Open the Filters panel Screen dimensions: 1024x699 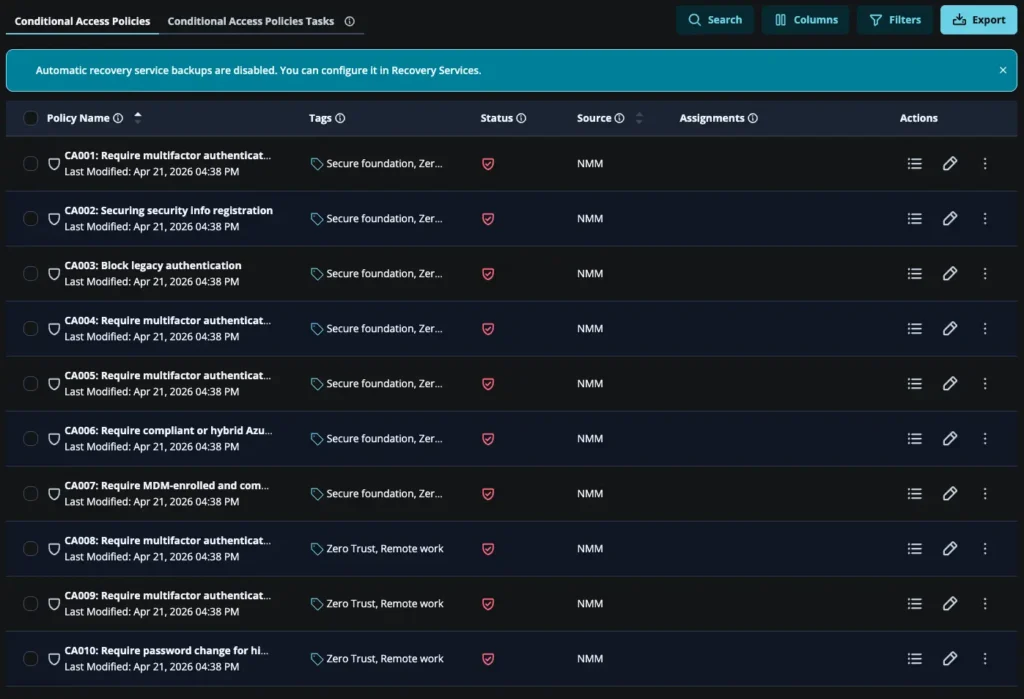tap(895, 20)
